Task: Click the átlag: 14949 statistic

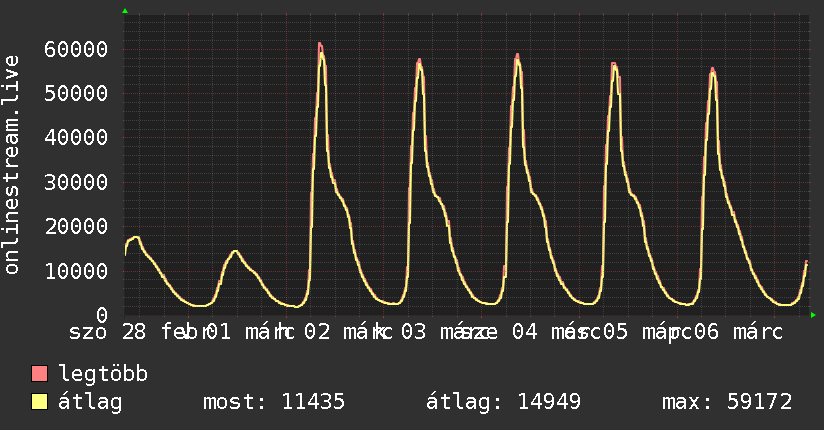Action: point(503,402)
